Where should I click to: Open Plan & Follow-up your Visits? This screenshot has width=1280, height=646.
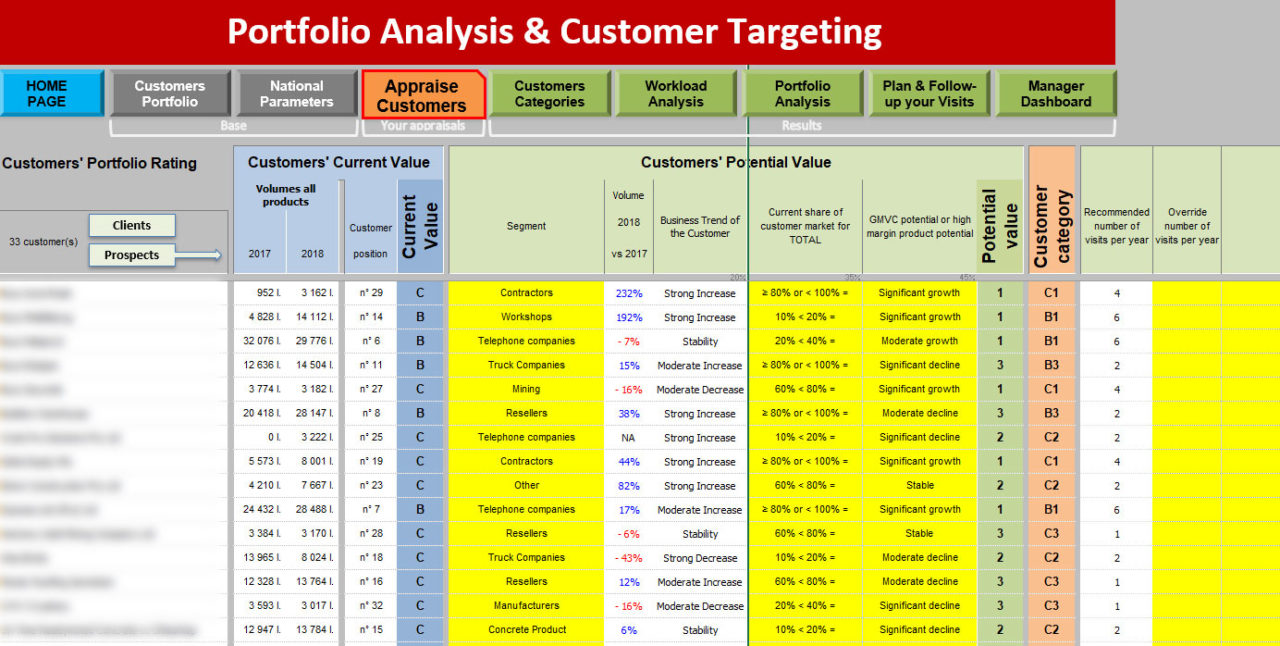929,92
